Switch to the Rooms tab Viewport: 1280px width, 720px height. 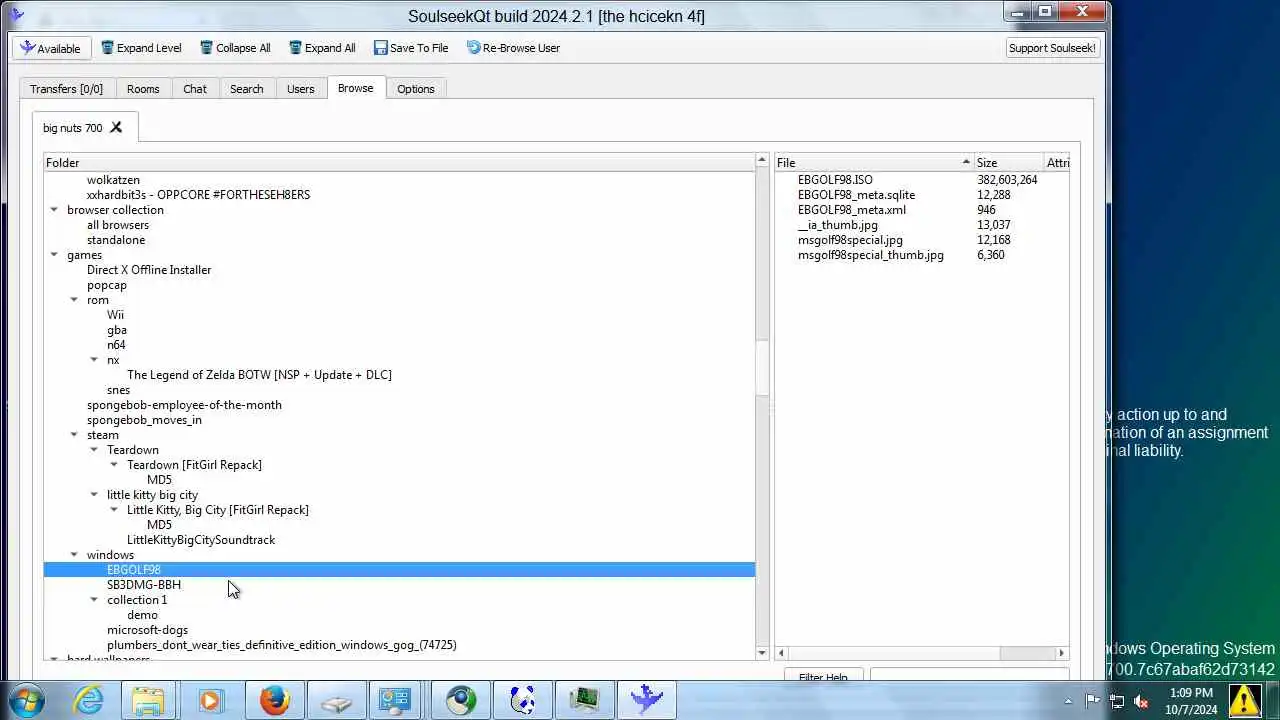click(x=143, y=89)
